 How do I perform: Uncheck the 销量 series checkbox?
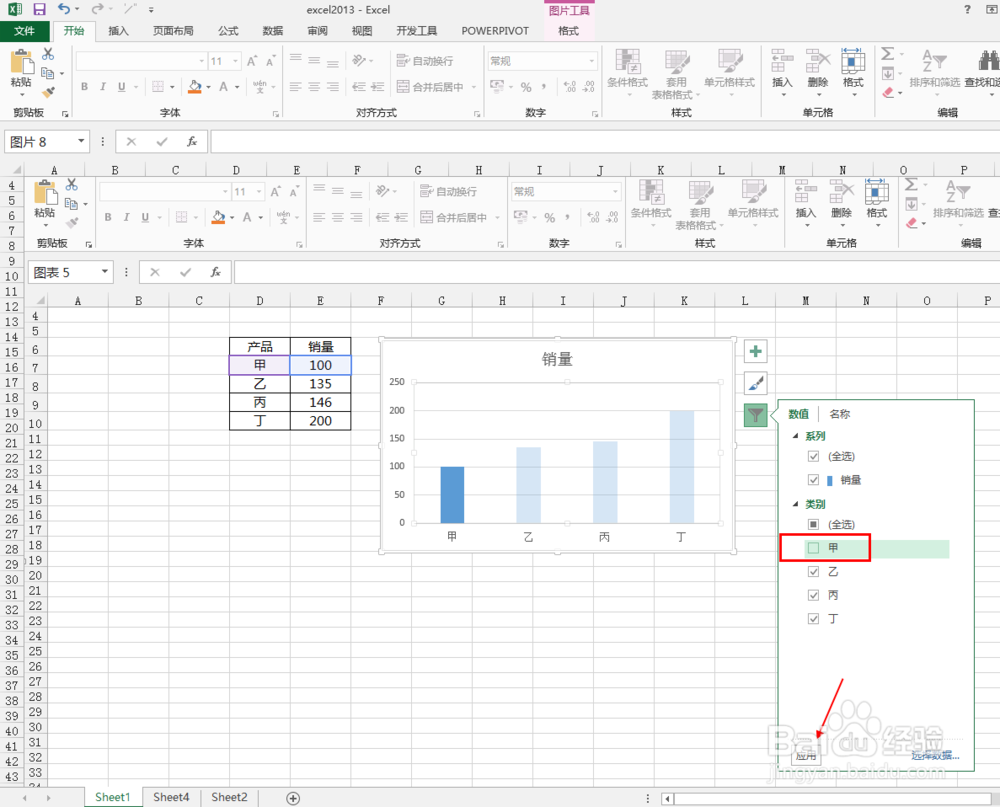813,479
